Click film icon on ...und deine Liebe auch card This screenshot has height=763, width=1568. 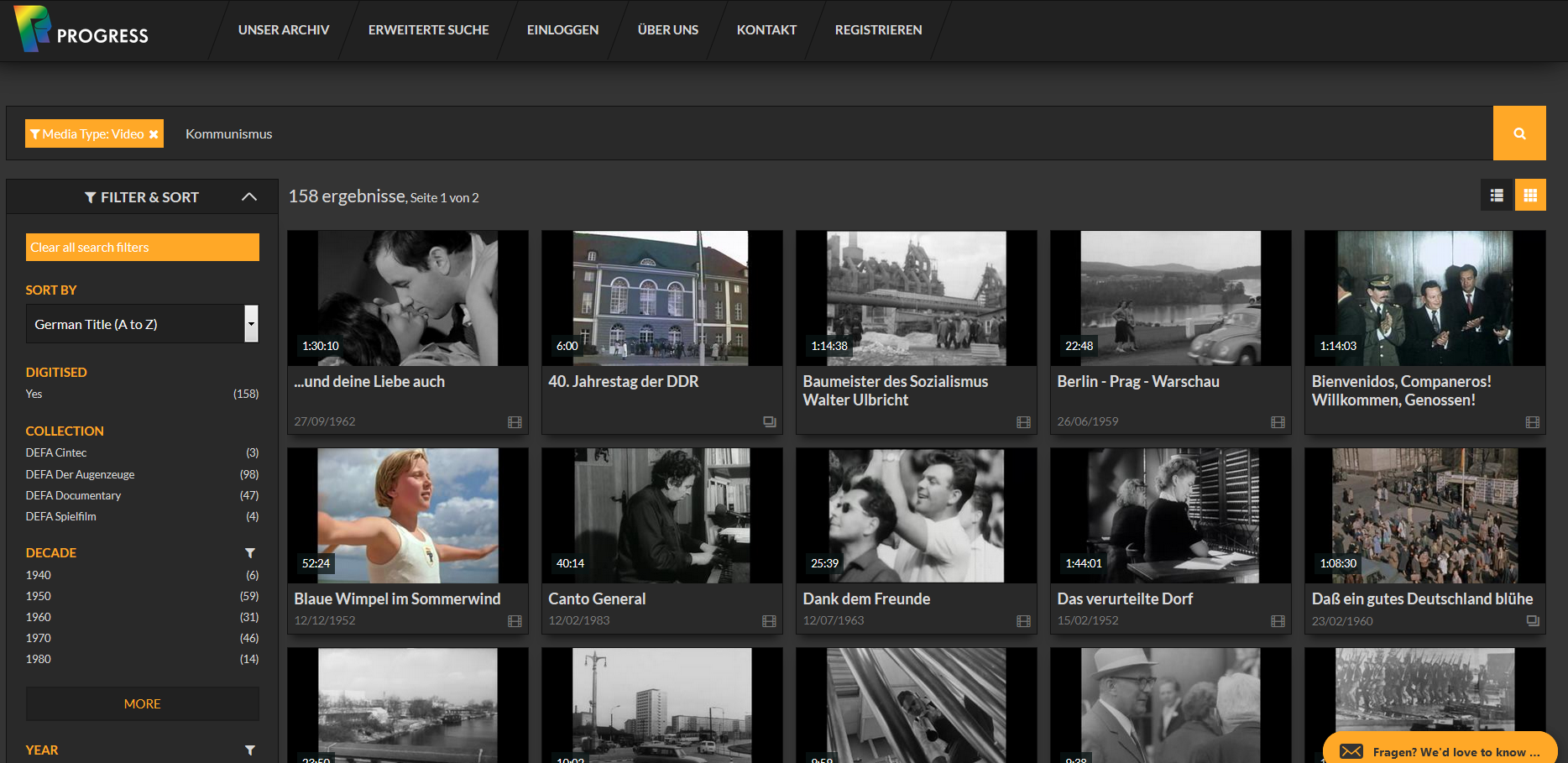click(x=515, y=422)
